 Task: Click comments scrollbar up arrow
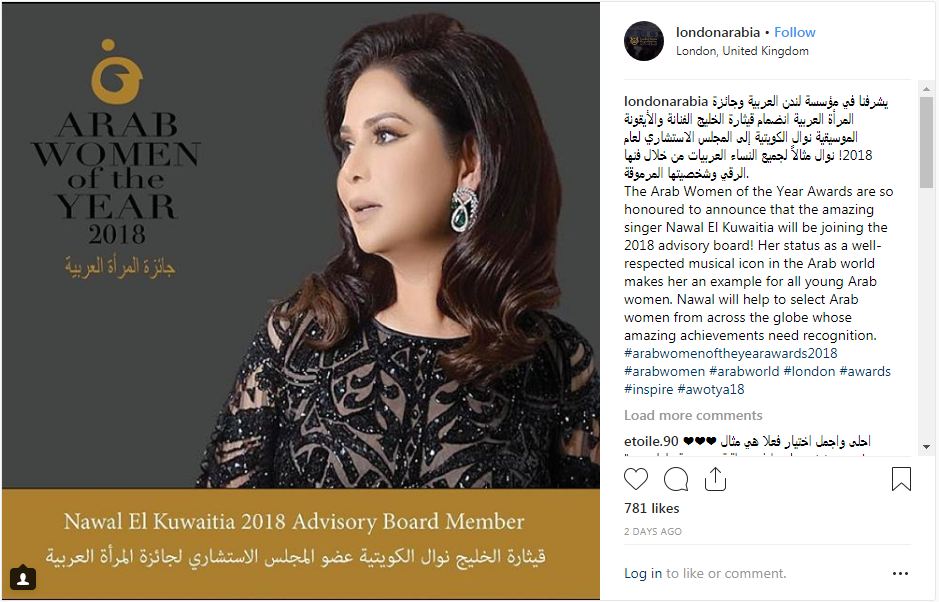point(926,89)
